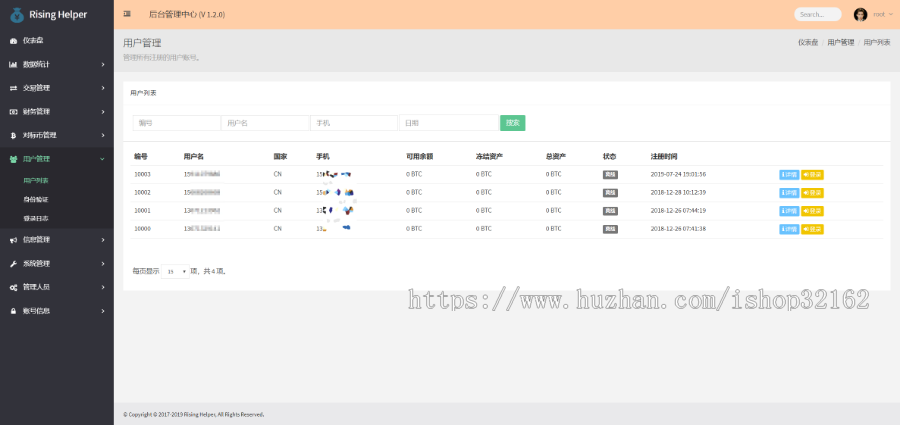900x425 pixels.
Task: Click 登录 button for user 10000
Action: click(812, 229)
